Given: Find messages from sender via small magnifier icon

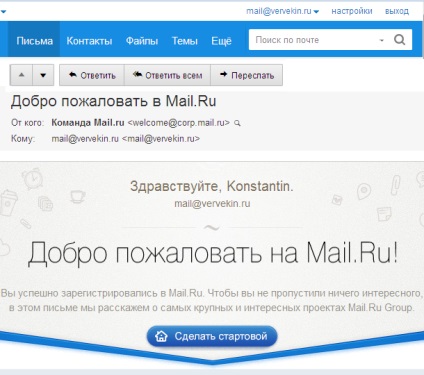Looking at the screenshot, I should pos(237,123).
